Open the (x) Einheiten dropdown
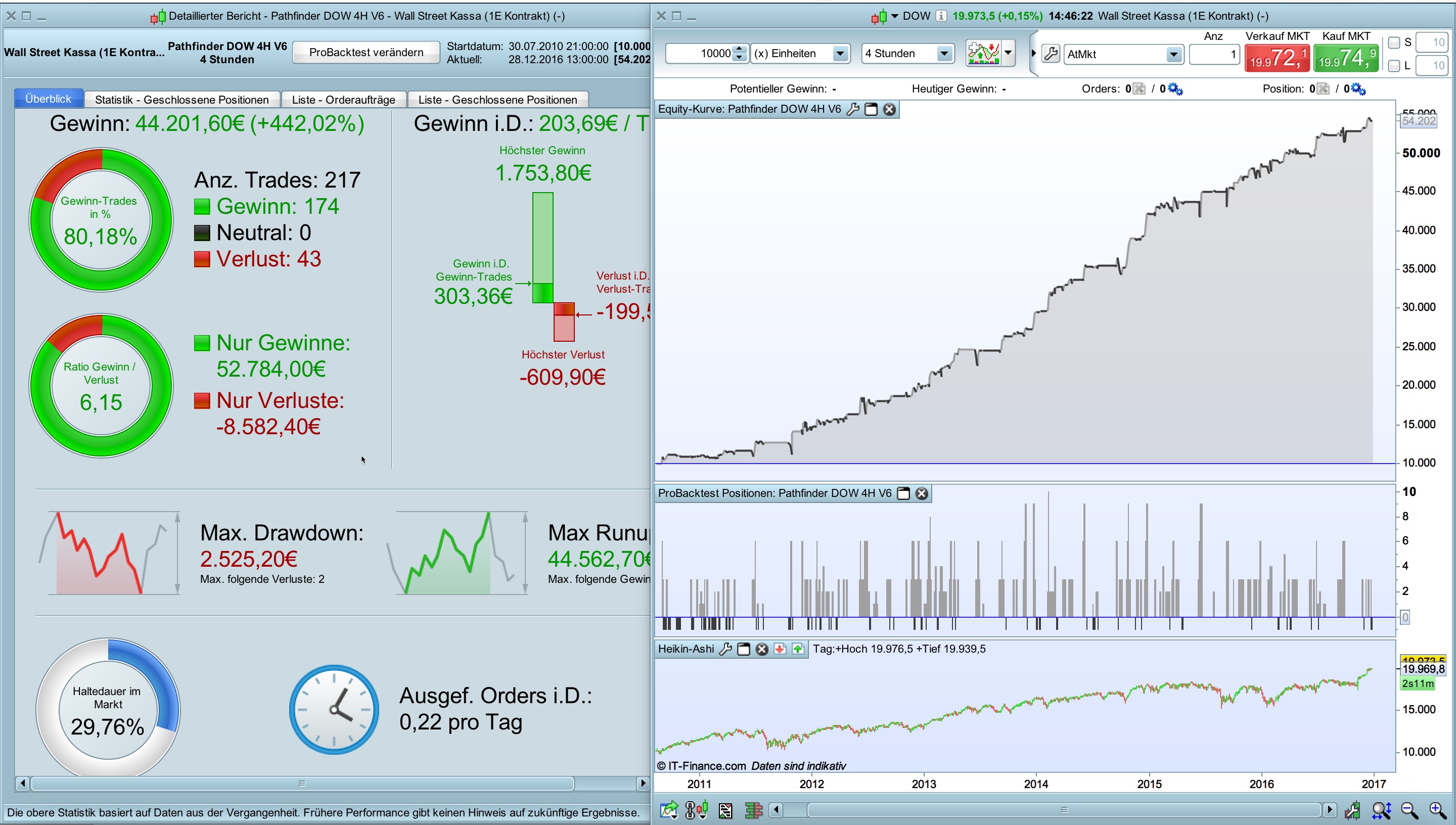1456x825 pixels. [x=840, y=54]
